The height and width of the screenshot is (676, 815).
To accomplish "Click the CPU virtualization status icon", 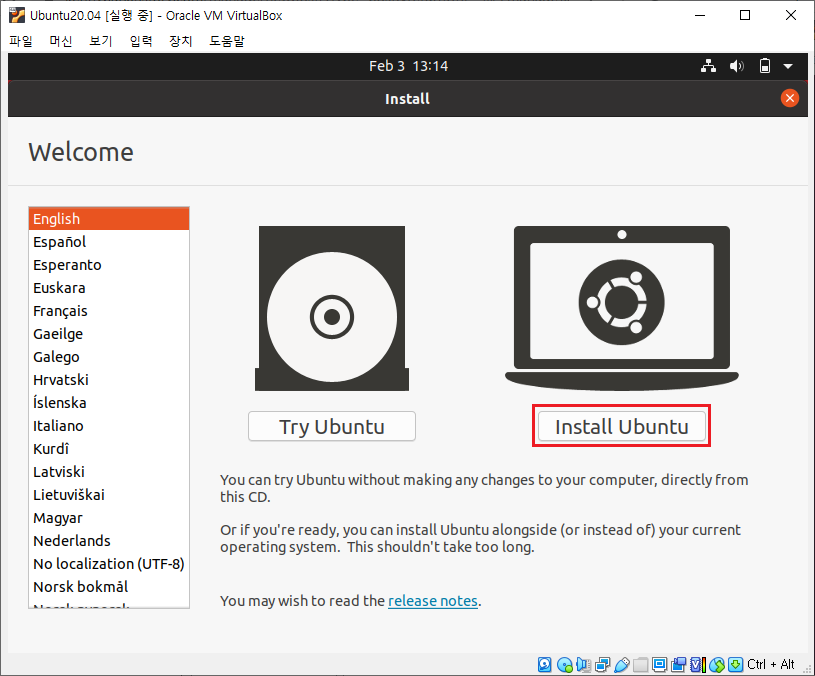I will pyautogui.click(x=698, y=665).
